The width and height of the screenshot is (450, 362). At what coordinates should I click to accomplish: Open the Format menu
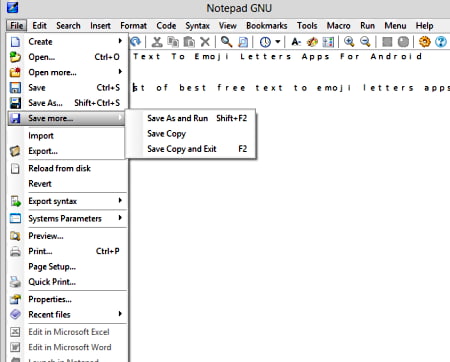[133, 25]
